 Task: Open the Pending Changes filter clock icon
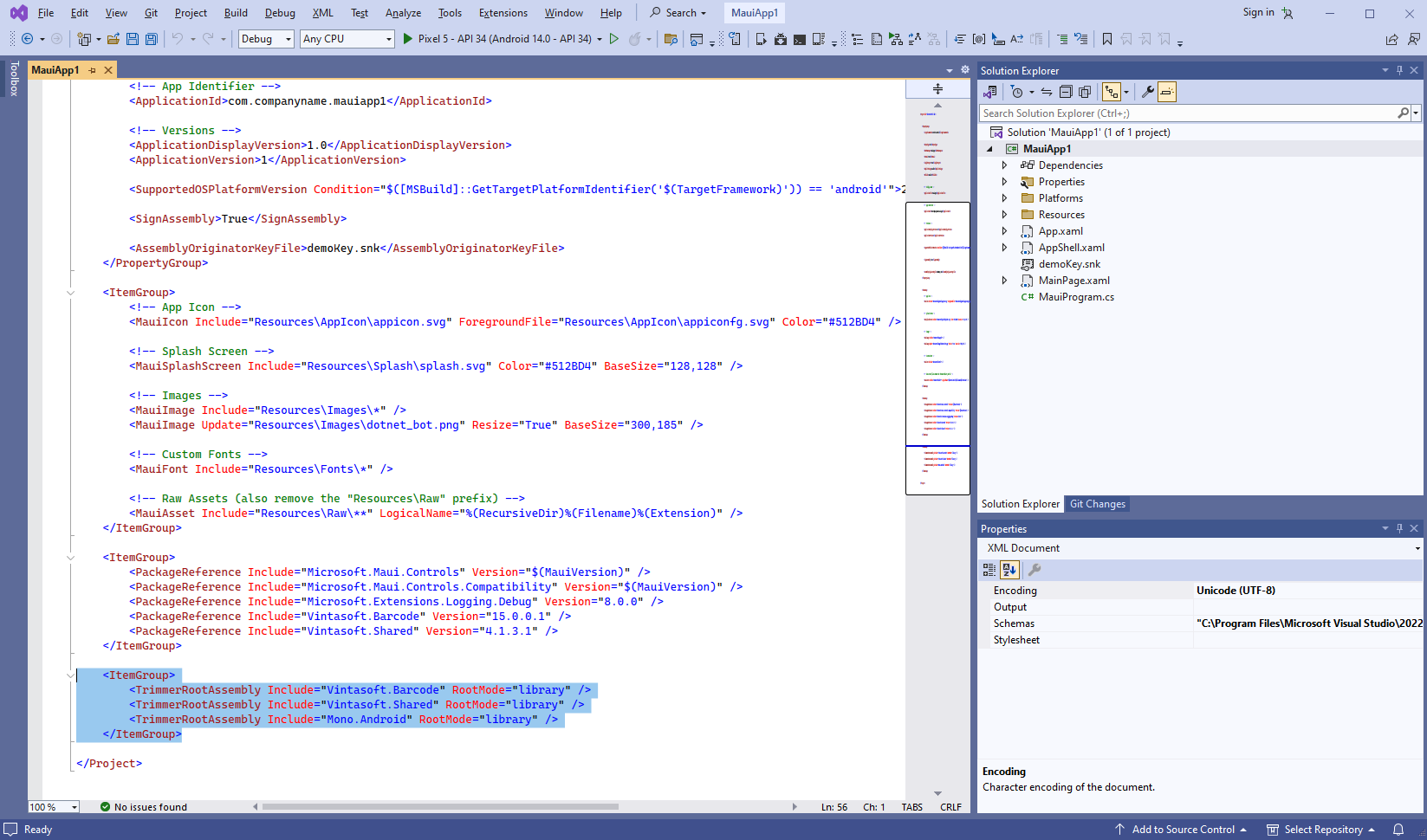pyautogui.click(x=1017, y=92)
